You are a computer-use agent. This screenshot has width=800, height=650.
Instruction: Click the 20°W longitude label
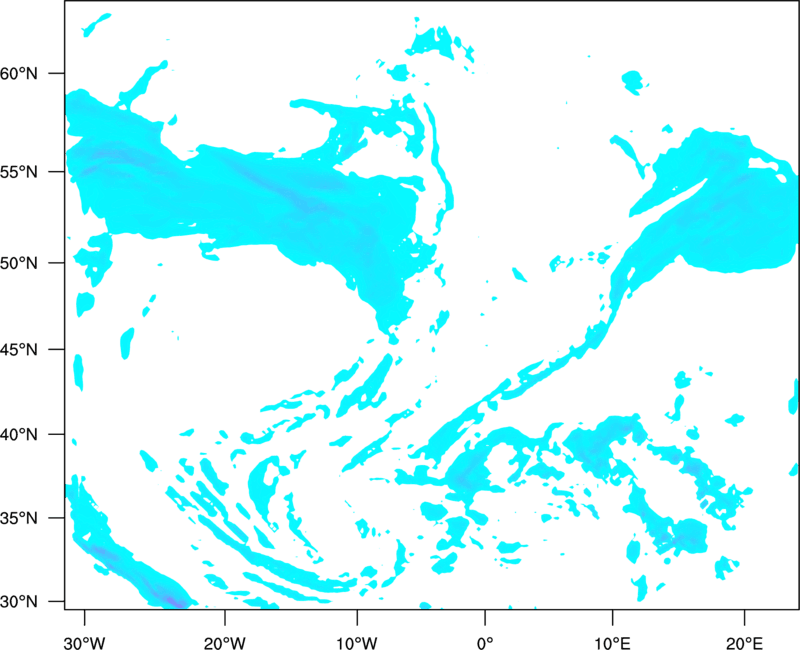(x=225, y=643)
